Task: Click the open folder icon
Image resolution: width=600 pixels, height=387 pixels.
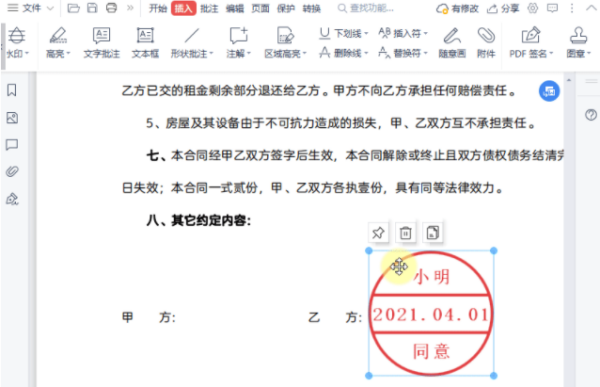Action: pos(73,8)
